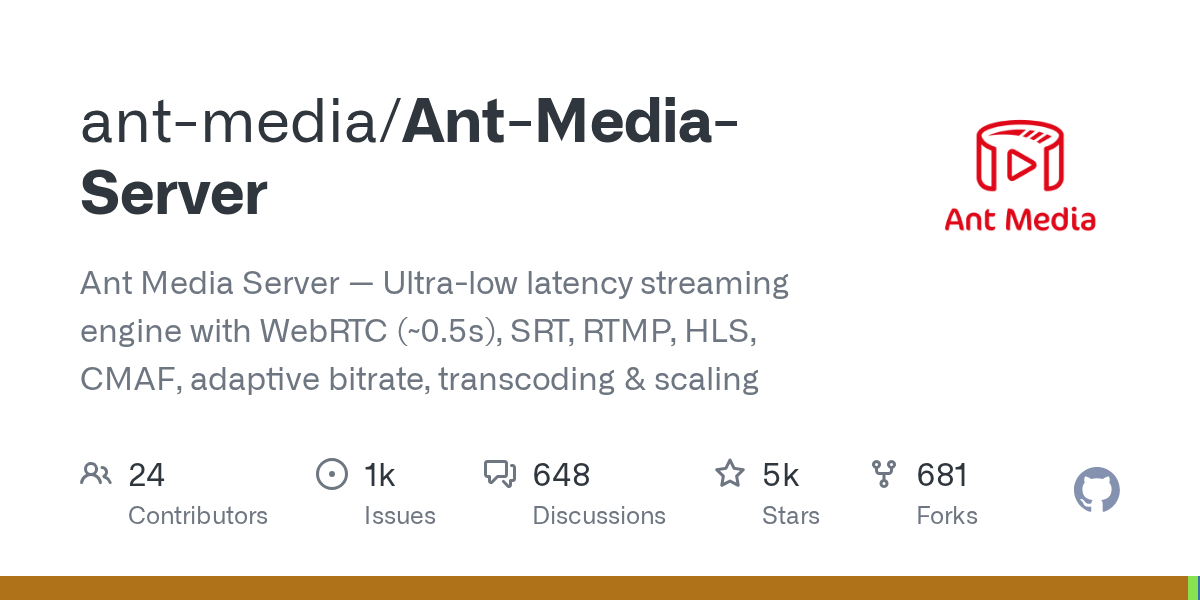Select the "Discussions" label

point(599,516)
